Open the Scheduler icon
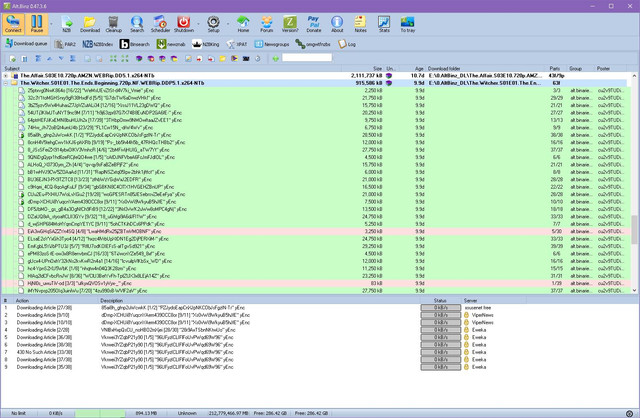The image size is (640, 418). pos(160,24)
